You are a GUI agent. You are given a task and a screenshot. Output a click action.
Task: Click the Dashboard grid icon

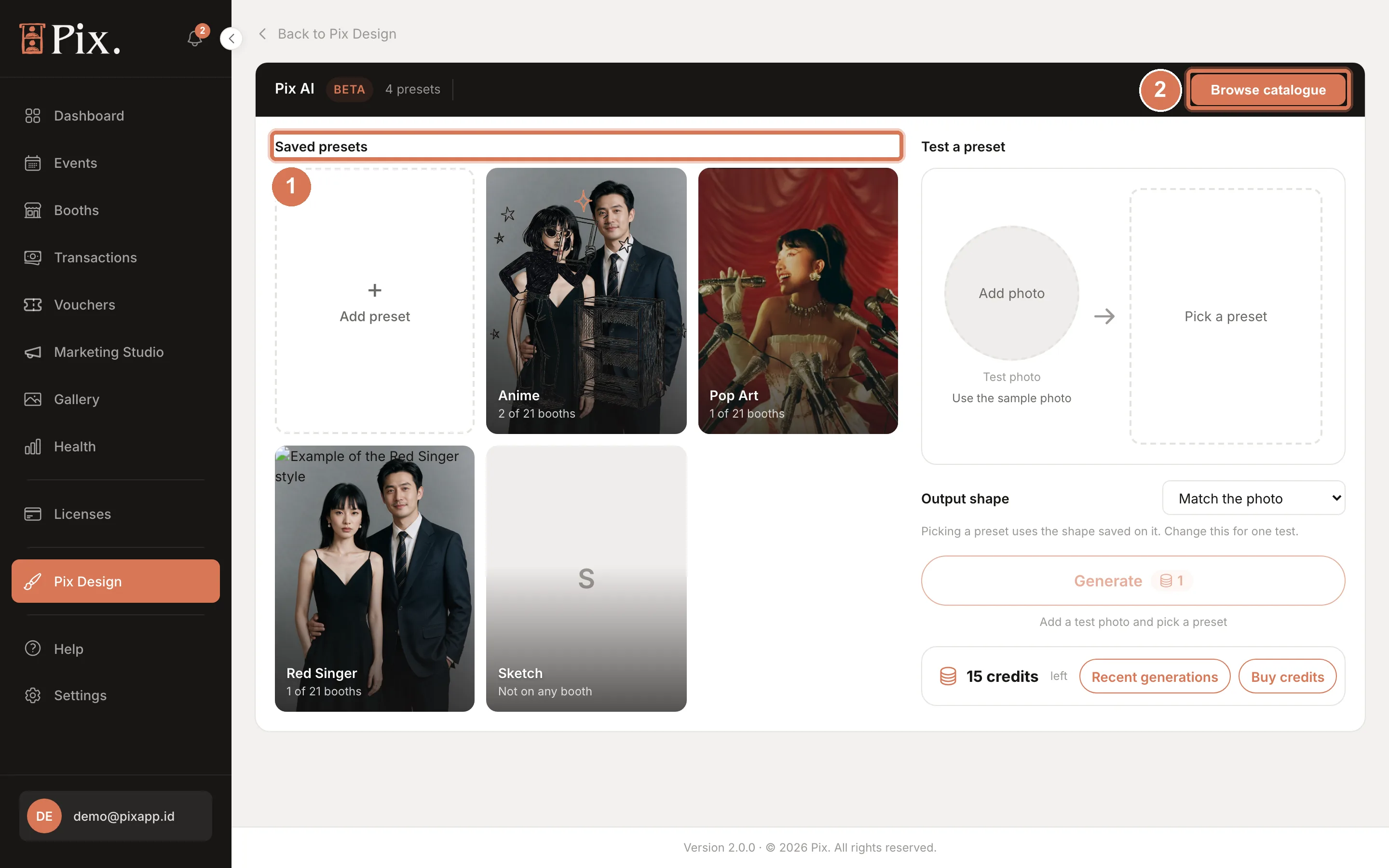click(x=33, y=116)
